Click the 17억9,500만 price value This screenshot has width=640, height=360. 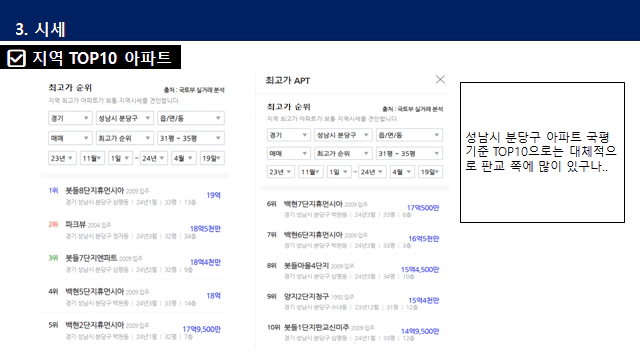coord(202,329)
